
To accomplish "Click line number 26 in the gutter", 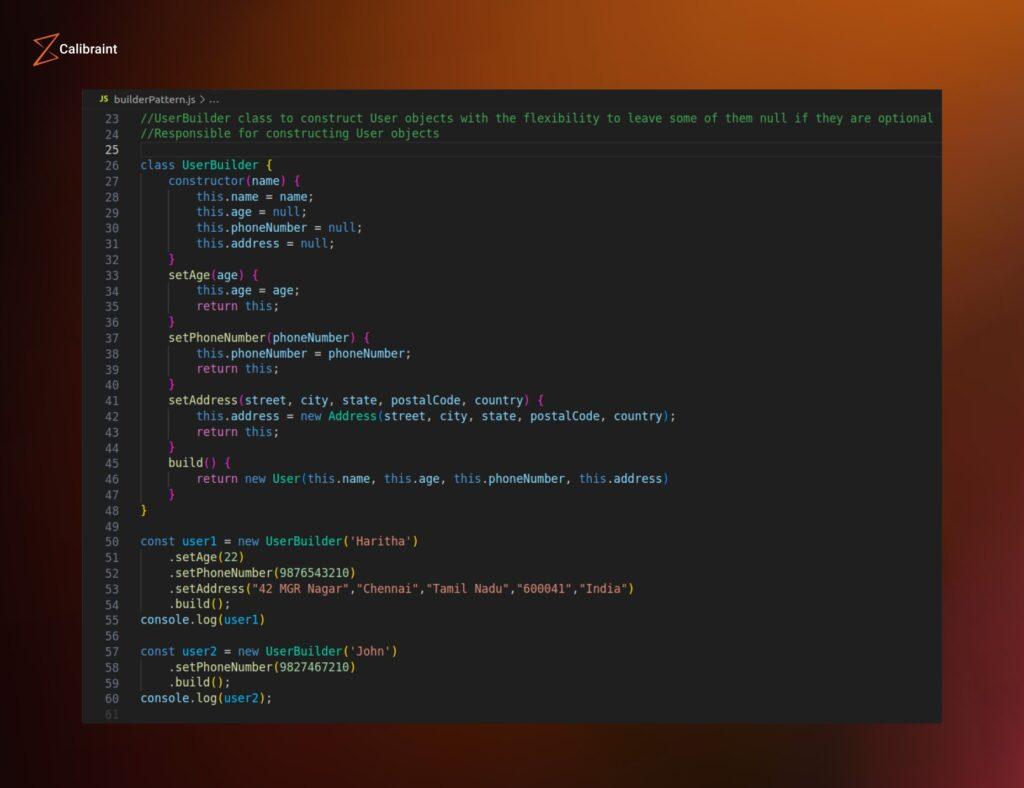I will pos(110,165).
